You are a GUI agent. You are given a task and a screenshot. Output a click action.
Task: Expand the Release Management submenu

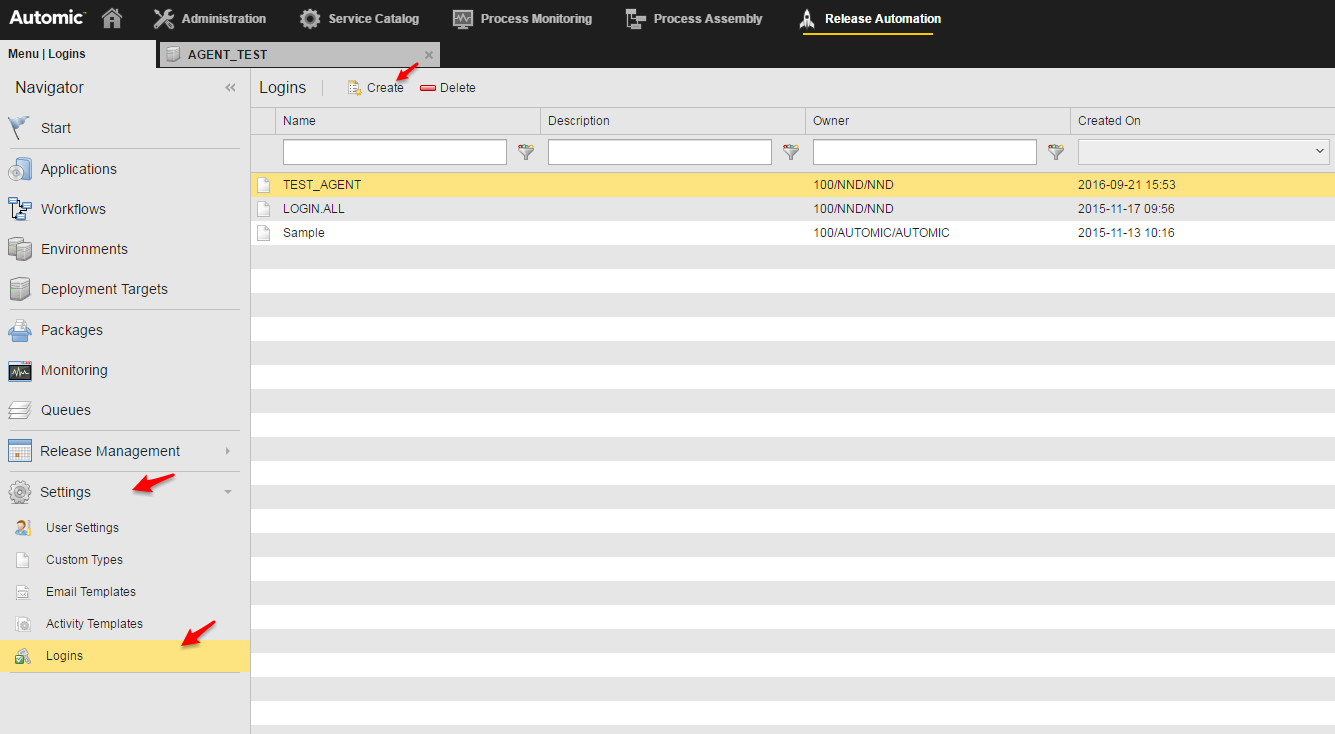pos(230,451)
